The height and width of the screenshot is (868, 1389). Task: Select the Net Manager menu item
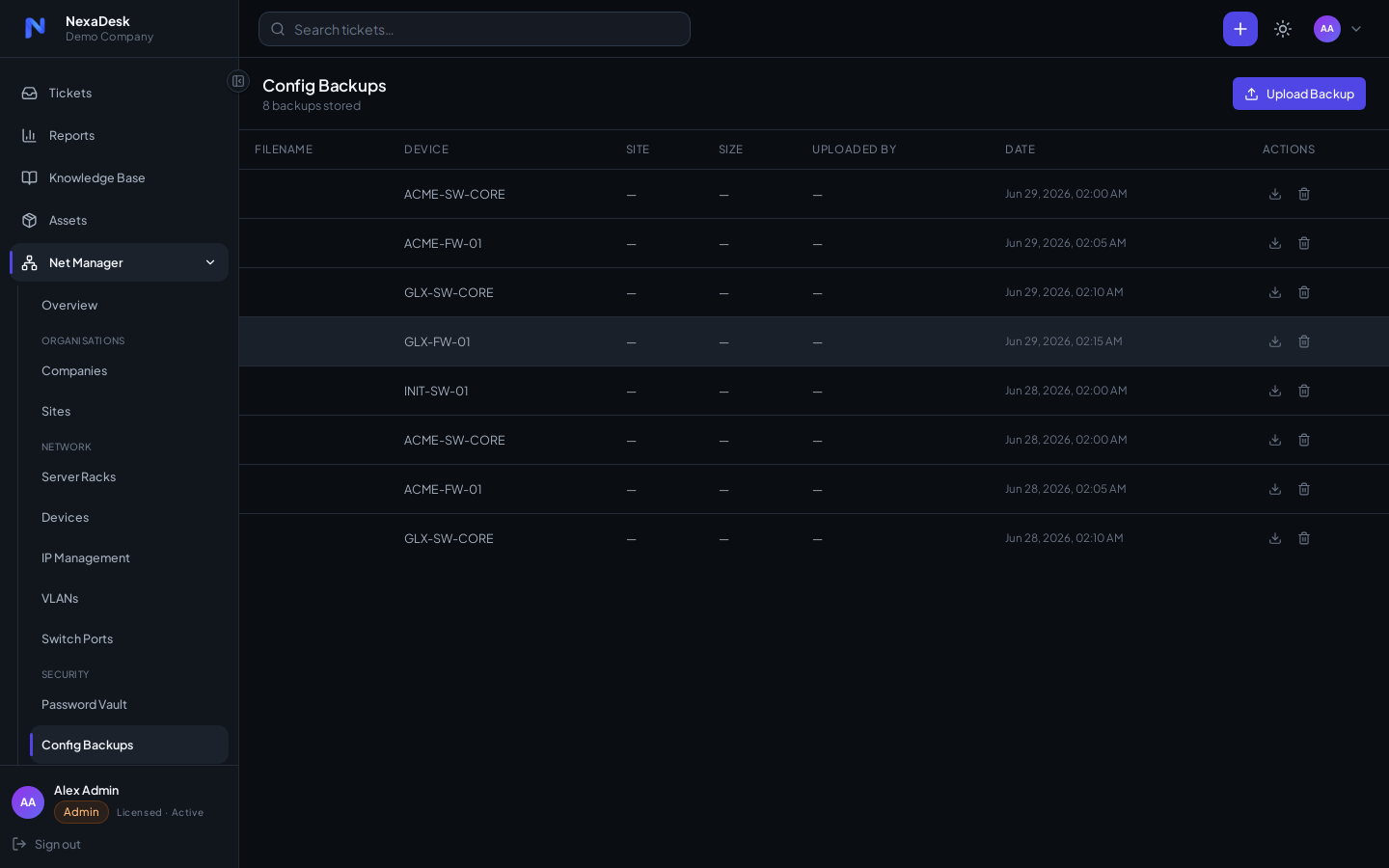click(x=120, y=262)
